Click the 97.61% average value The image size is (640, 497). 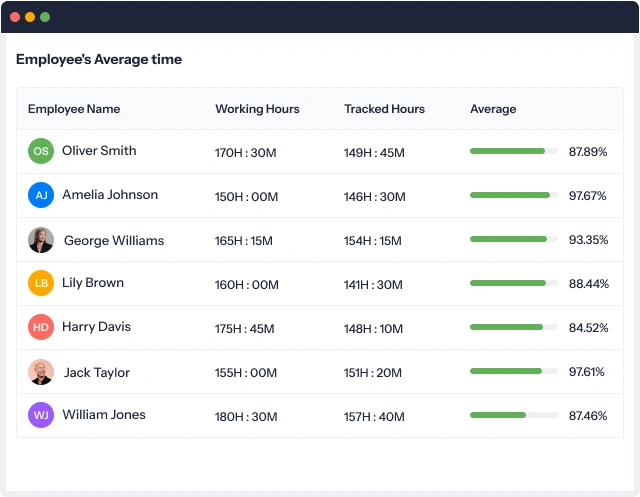tap(587, 372)
